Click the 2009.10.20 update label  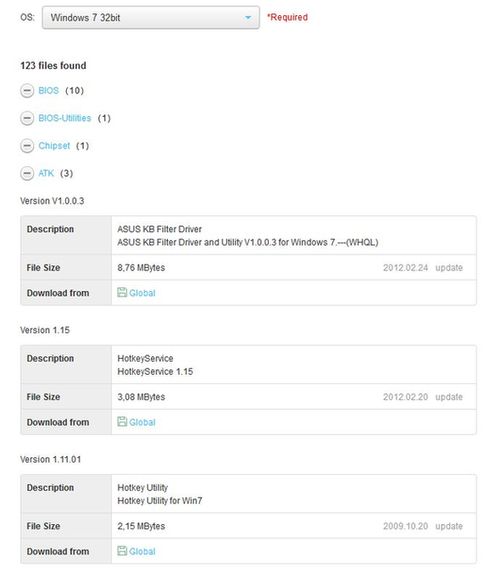tap(423, 526)
